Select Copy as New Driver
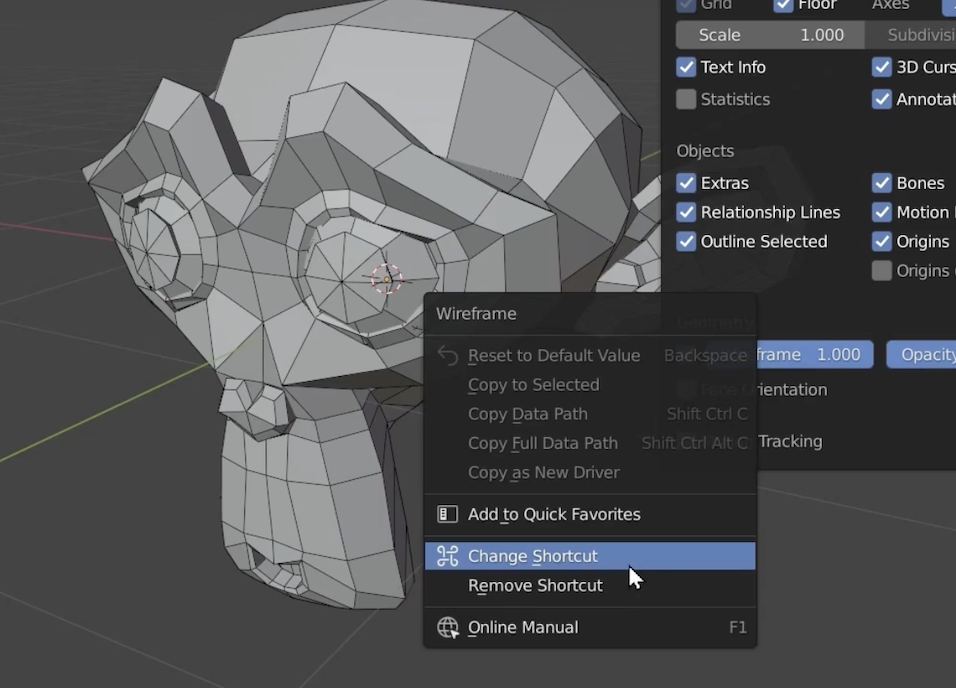 [590, 473]
